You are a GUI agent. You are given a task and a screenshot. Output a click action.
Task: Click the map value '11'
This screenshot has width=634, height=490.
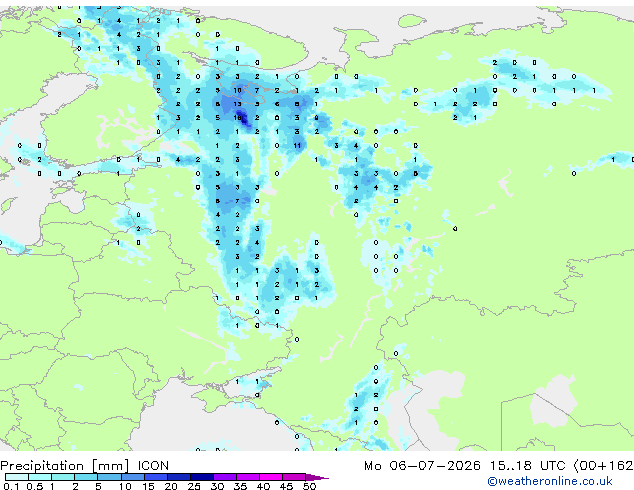297,146
